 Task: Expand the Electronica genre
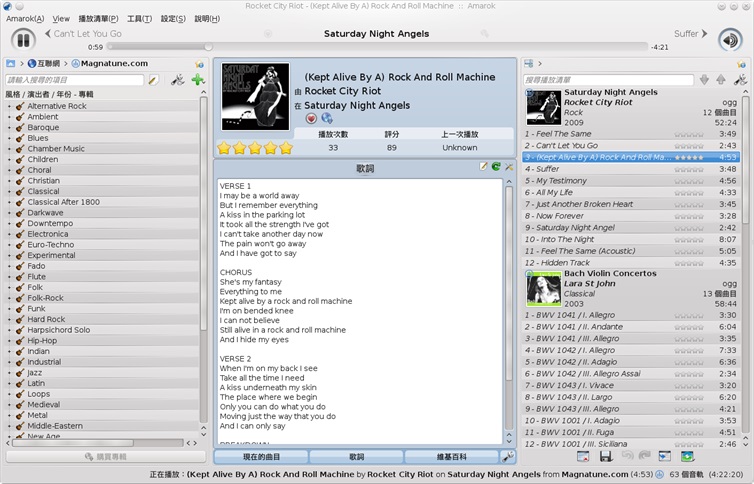point(9,234)
